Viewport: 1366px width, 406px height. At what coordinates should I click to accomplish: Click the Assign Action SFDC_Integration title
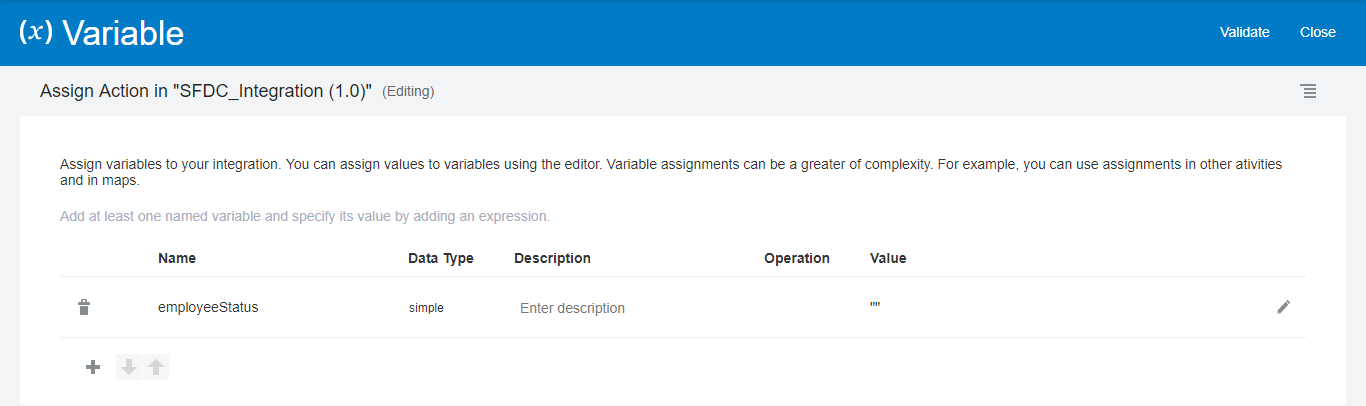coord(206,91)
